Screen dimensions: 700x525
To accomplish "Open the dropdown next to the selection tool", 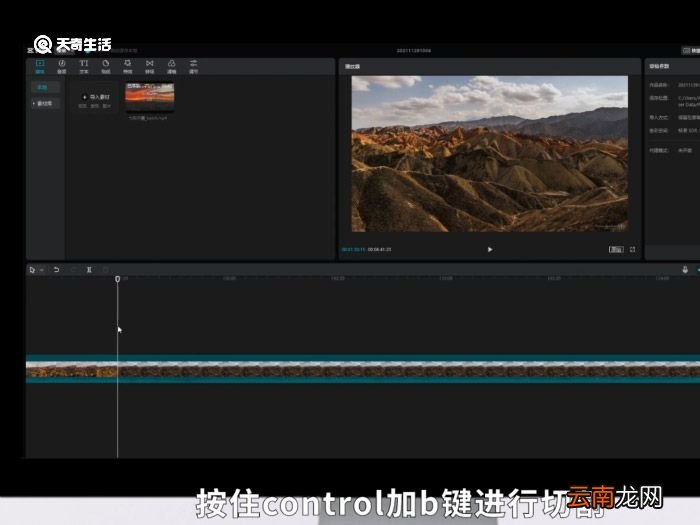I will point(42,270).
